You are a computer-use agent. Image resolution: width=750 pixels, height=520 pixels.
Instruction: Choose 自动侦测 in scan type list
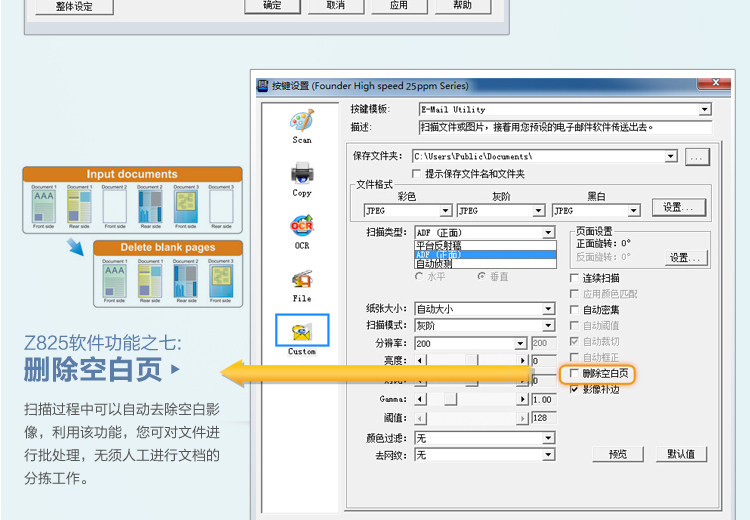pyautogui.click(x=485, y=264)
